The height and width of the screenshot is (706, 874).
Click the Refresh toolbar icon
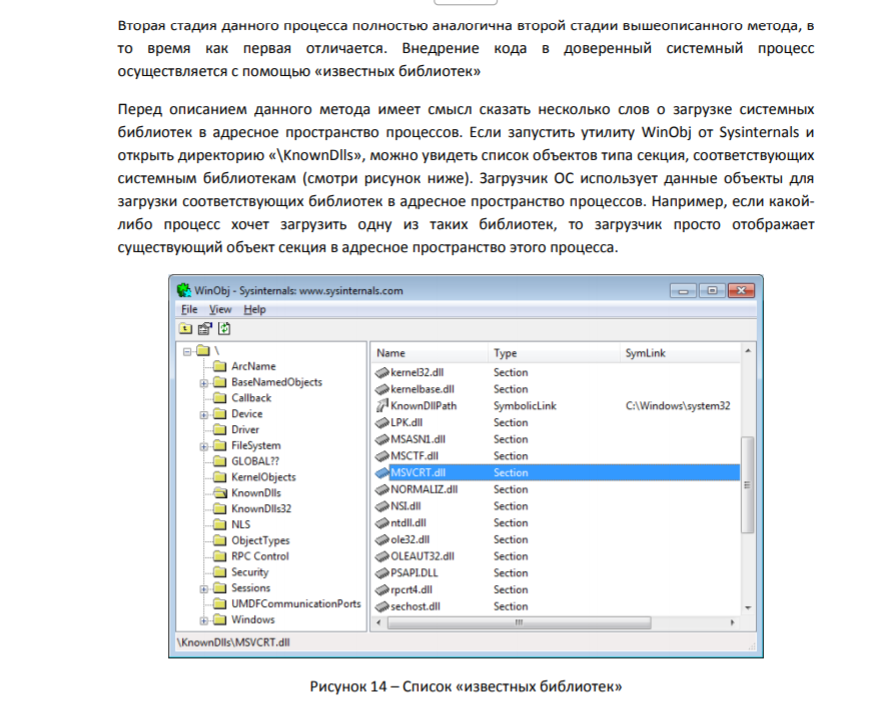pyautogui.click(x=224, y=329)
